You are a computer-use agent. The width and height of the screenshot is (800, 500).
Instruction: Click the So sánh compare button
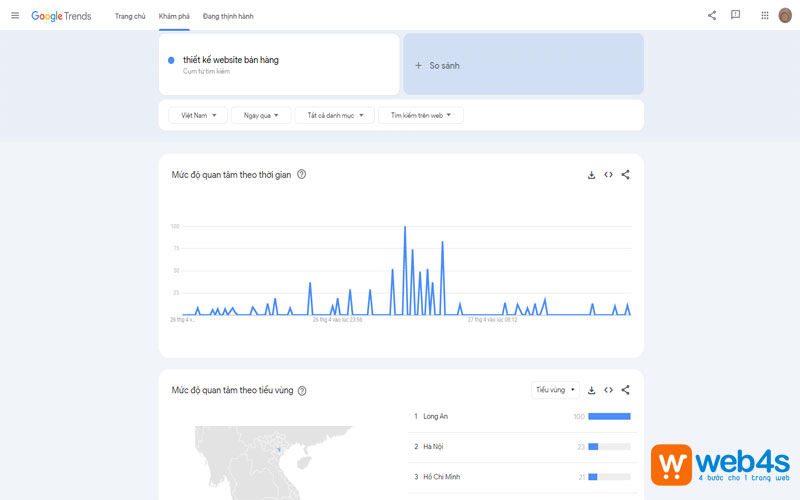pyautogui.click(x=523, y=66)
